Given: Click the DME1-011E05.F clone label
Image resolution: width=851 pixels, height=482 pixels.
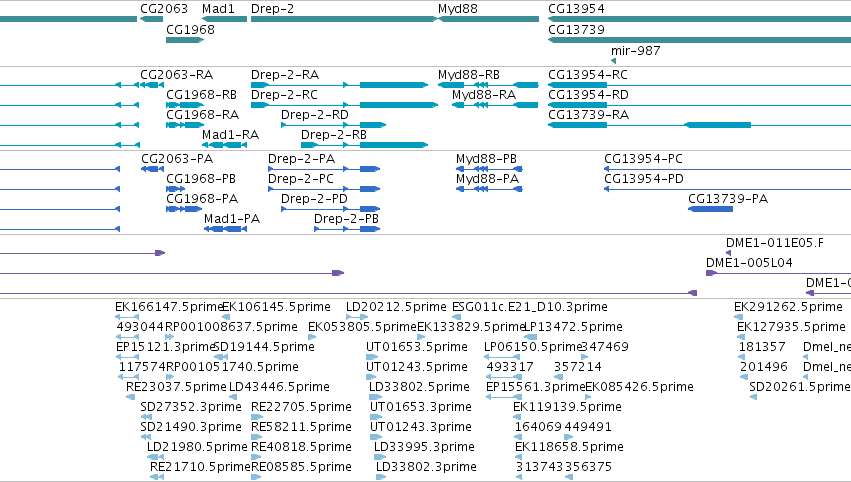Looking at the screenshot, I should click(x=774, y=243).
